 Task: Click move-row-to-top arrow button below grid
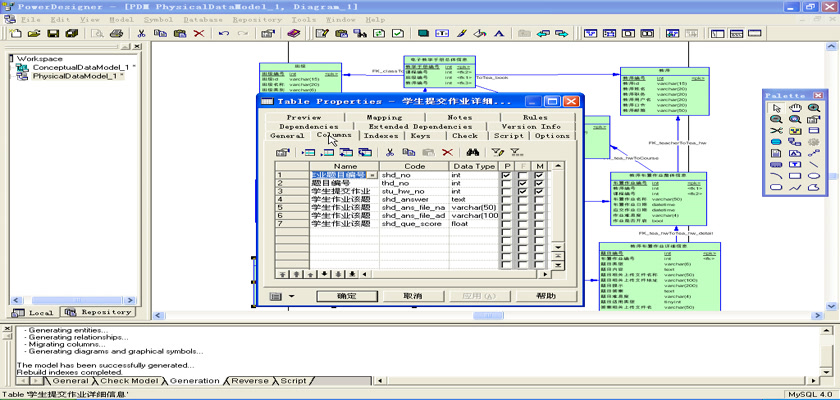(x=281, y=274)
